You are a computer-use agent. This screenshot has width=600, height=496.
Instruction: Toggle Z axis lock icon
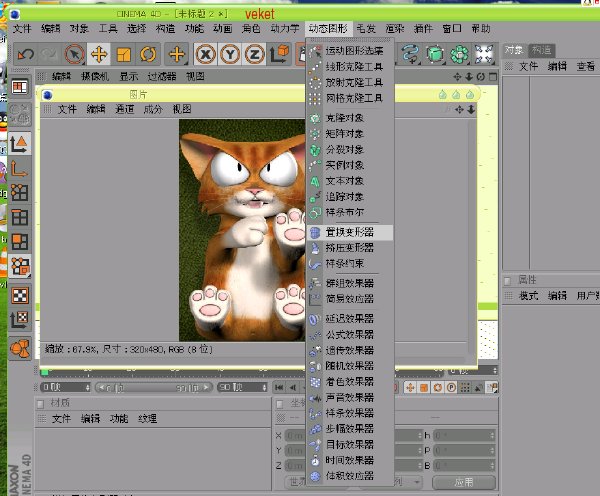(x=254, y=54)
